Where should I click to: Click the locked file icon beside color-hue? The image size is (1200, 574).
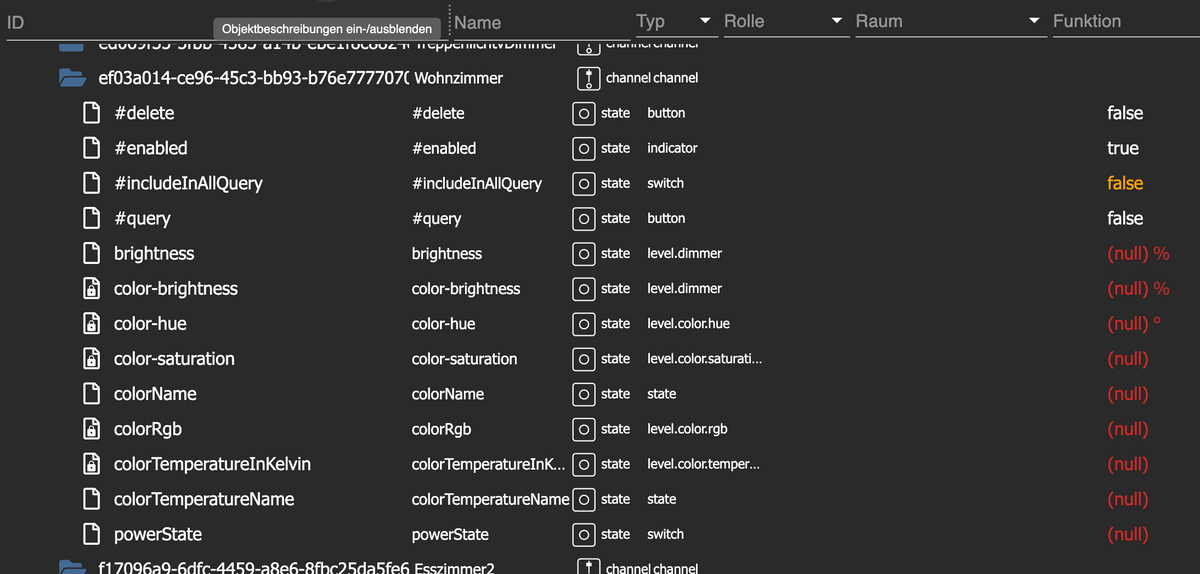point(90,324)
